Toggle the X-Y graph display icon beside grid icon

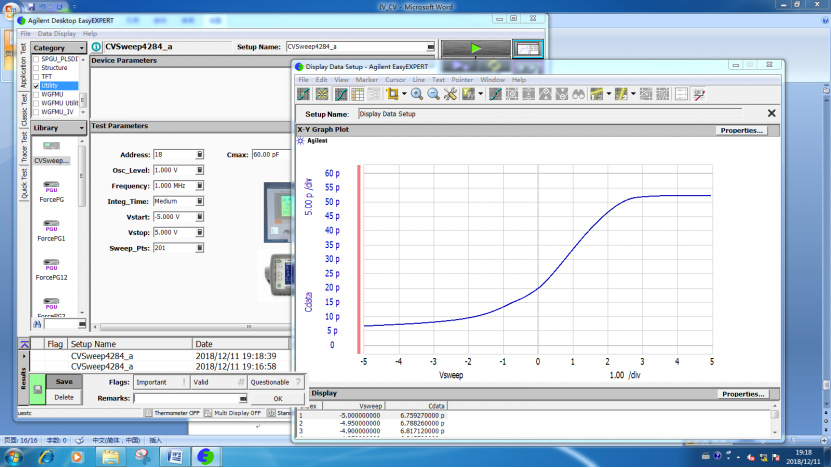[341, 94]
